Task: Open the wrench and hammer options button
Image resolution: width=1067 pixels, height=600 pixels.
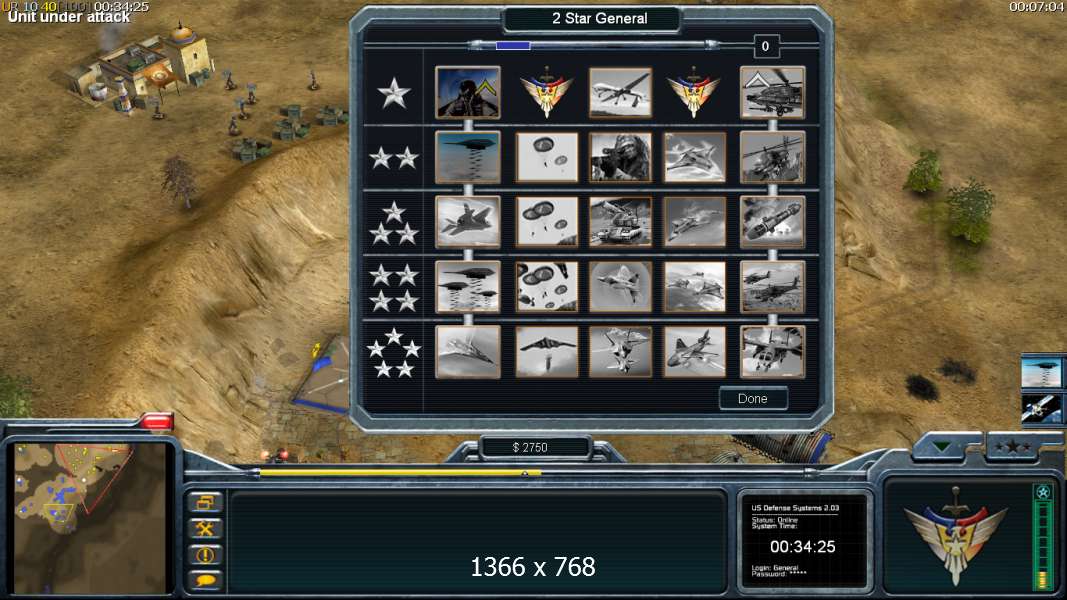Action: [205, 529]
